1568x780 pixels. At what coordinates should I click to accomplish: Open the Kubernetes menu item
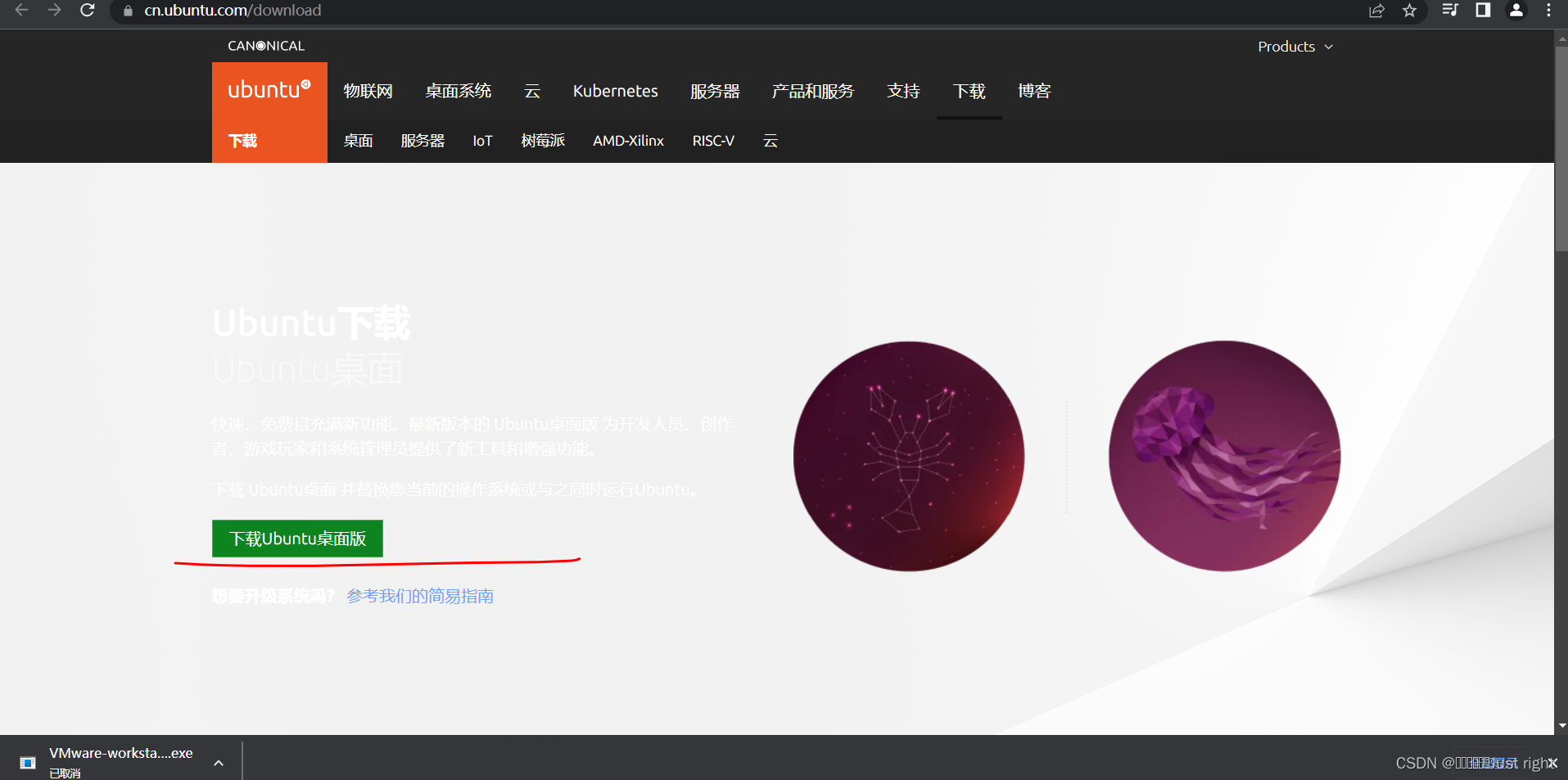pos(615,91)
